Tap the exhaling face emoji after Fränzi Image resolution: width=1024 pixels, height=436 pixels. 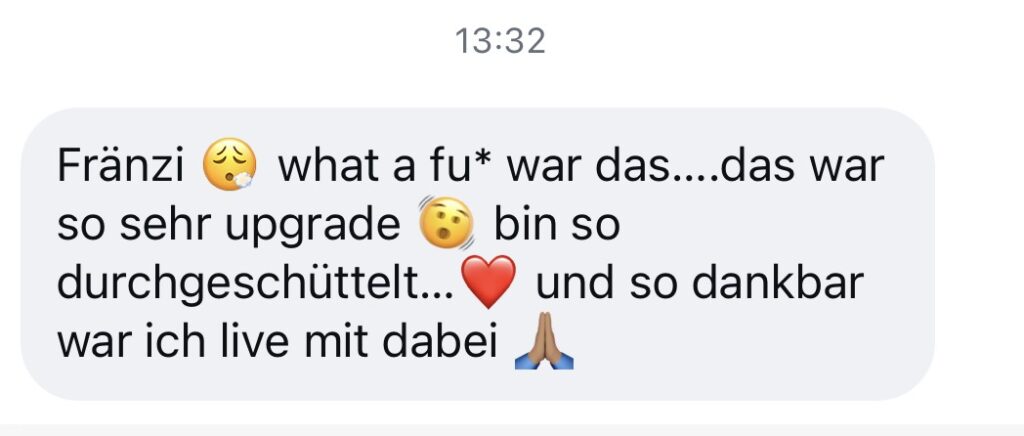tap(229, 164)
